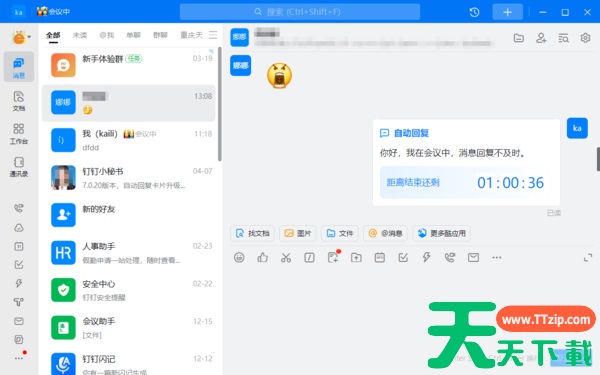Click the contact avatar in chat header
The width and height of the screenshot is (600, 375).
[240, 37]
